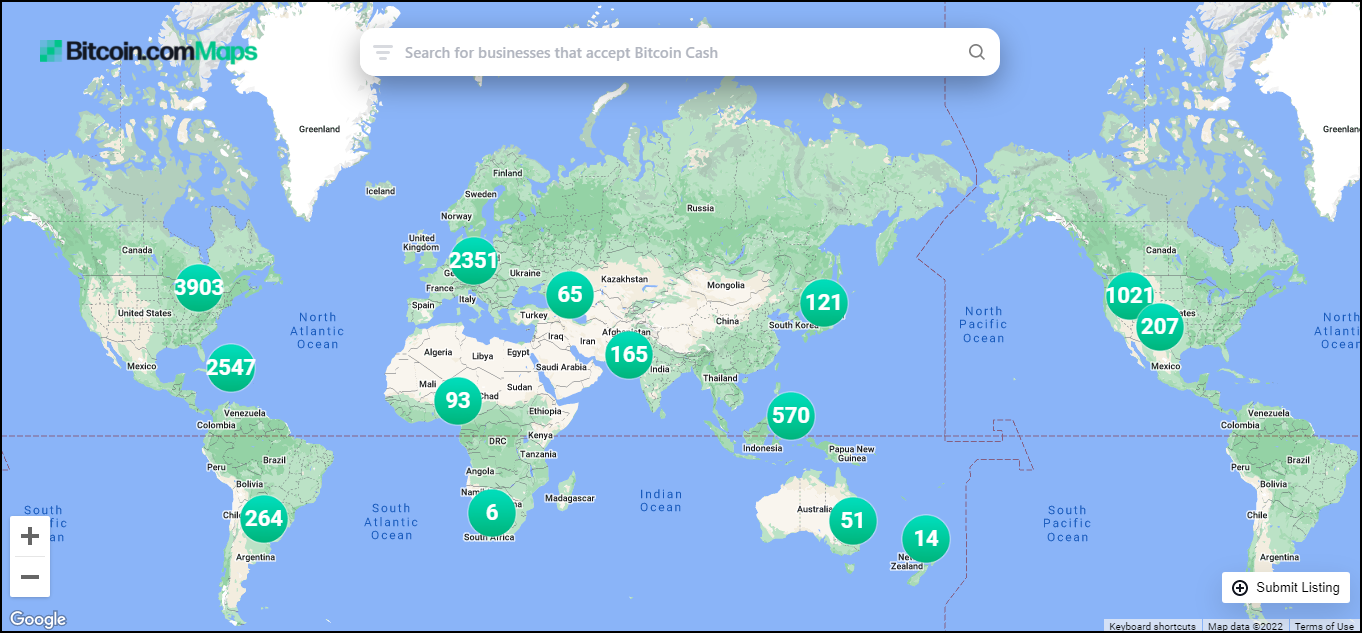The width and height of the screenshot is (1362, 633).
Task: Open the 165 cluster near India
Action: point(629,353)
